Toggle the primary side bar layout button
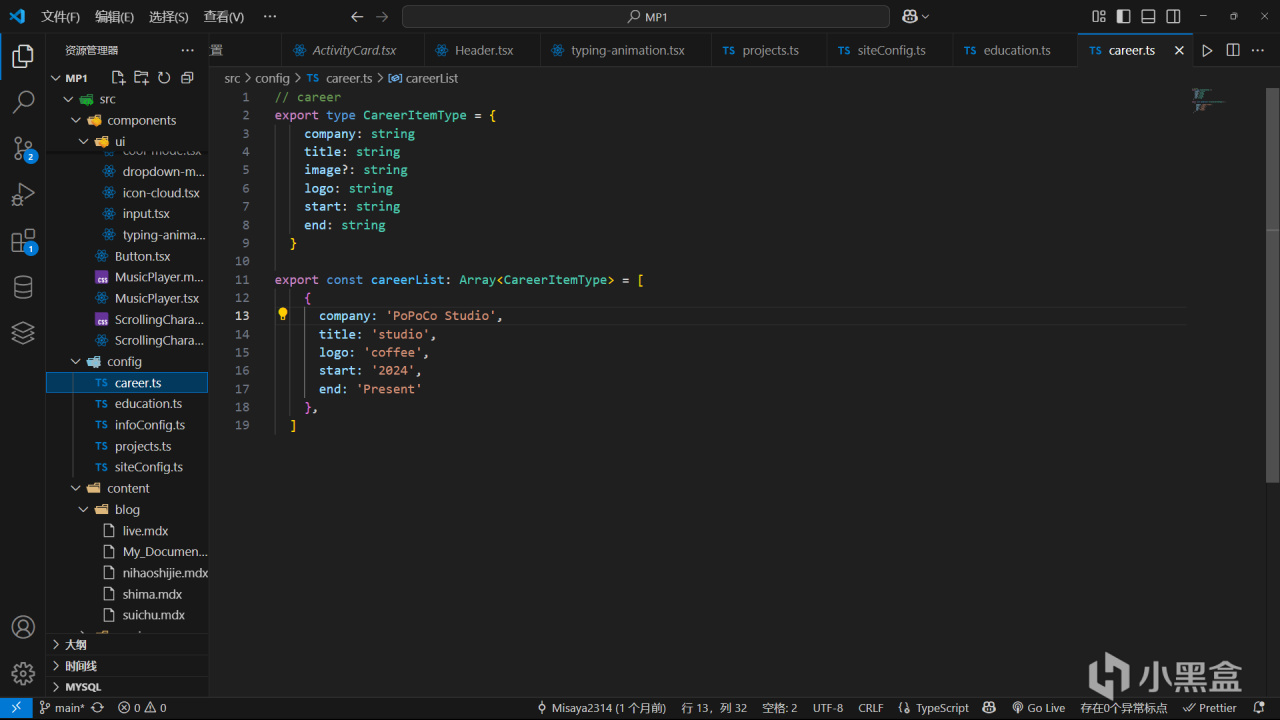Image resolution: width=1280 pixels, height=720 pixels. (x=1124, y=16)
